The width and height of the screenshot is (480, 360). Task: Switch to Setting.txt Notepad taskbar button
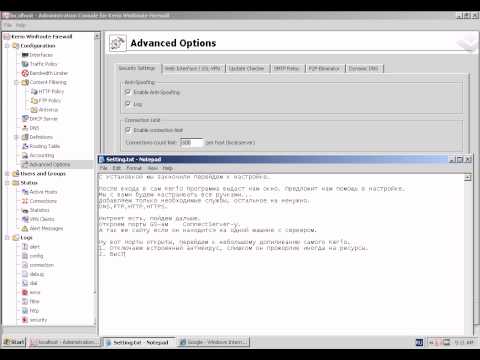pos(138,342)
